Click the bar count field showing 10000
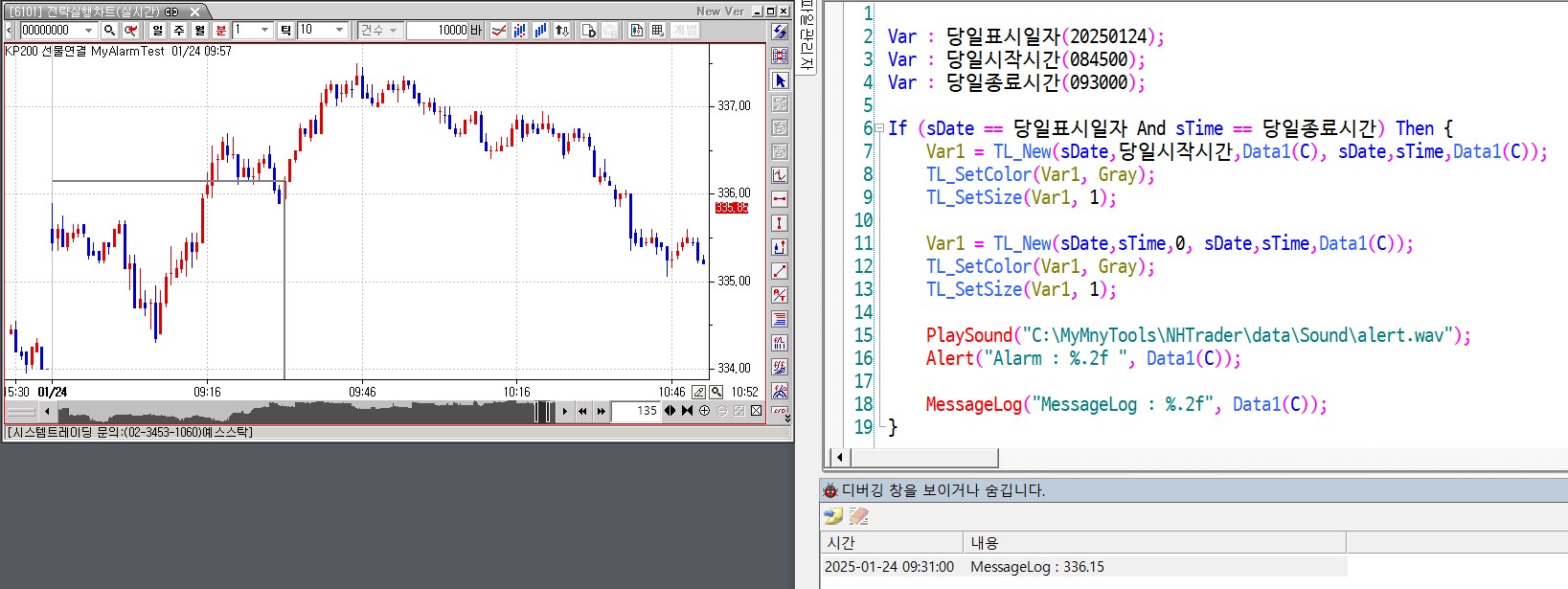Image resolution: width=1568 pixels, height=589 pixels. (437, 31)
